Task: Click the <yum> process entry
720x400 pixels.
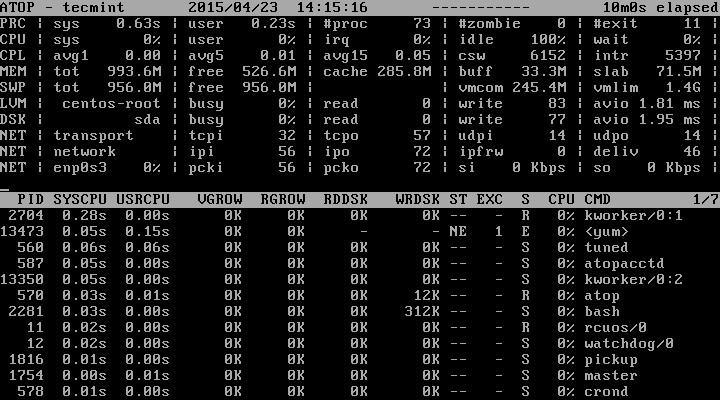Action: 606,231
